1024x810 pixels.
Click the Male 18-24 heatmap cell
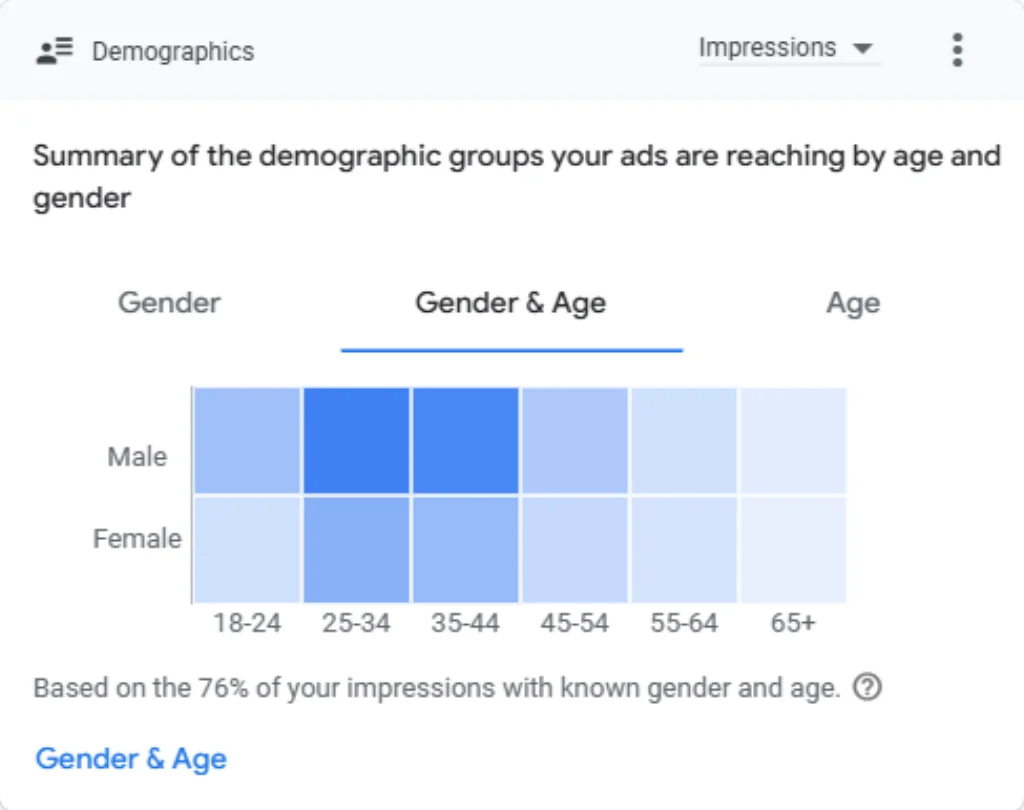(247, 440)
